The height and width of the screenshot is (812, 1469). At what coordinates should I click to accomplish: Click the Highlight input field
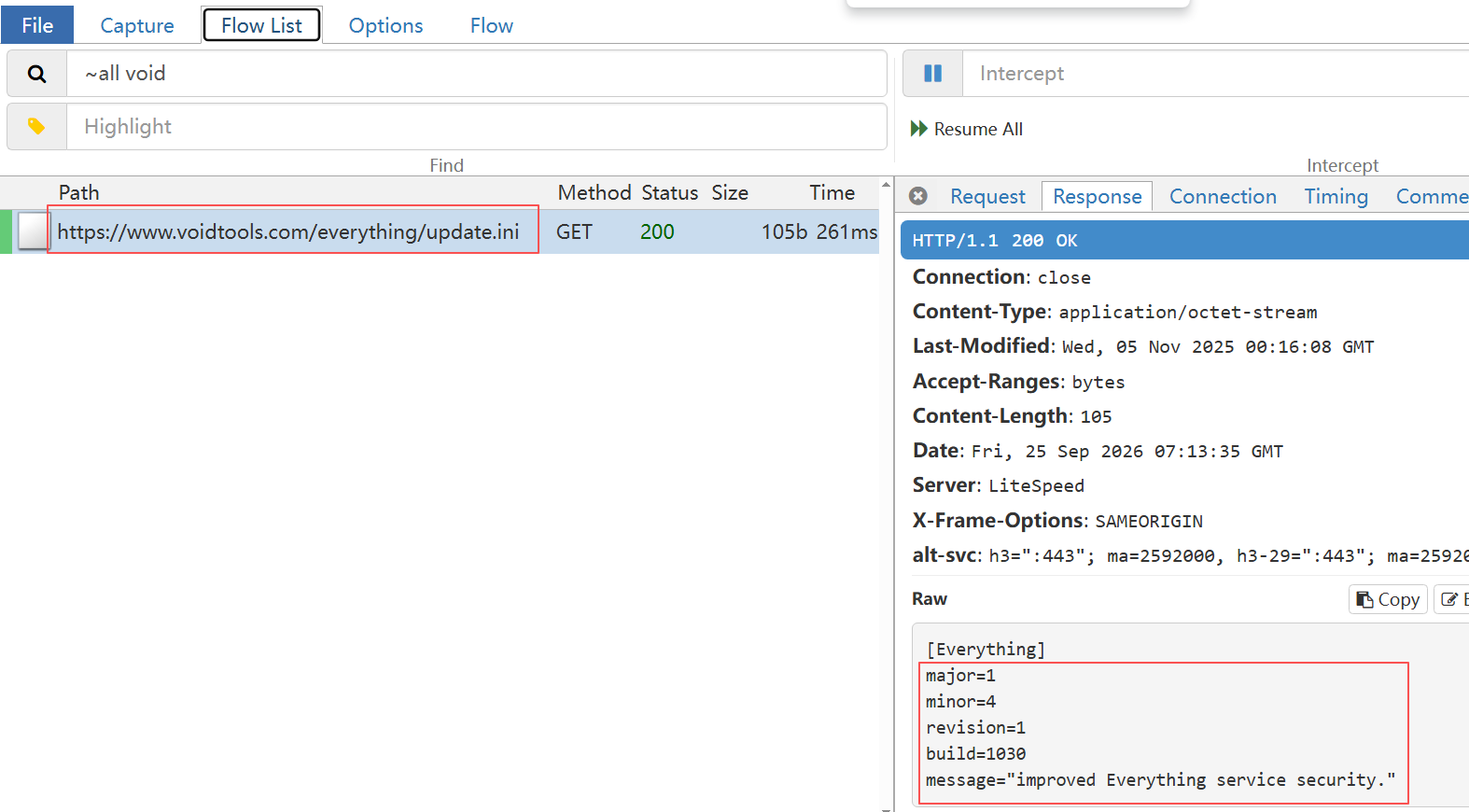point(477,126)
